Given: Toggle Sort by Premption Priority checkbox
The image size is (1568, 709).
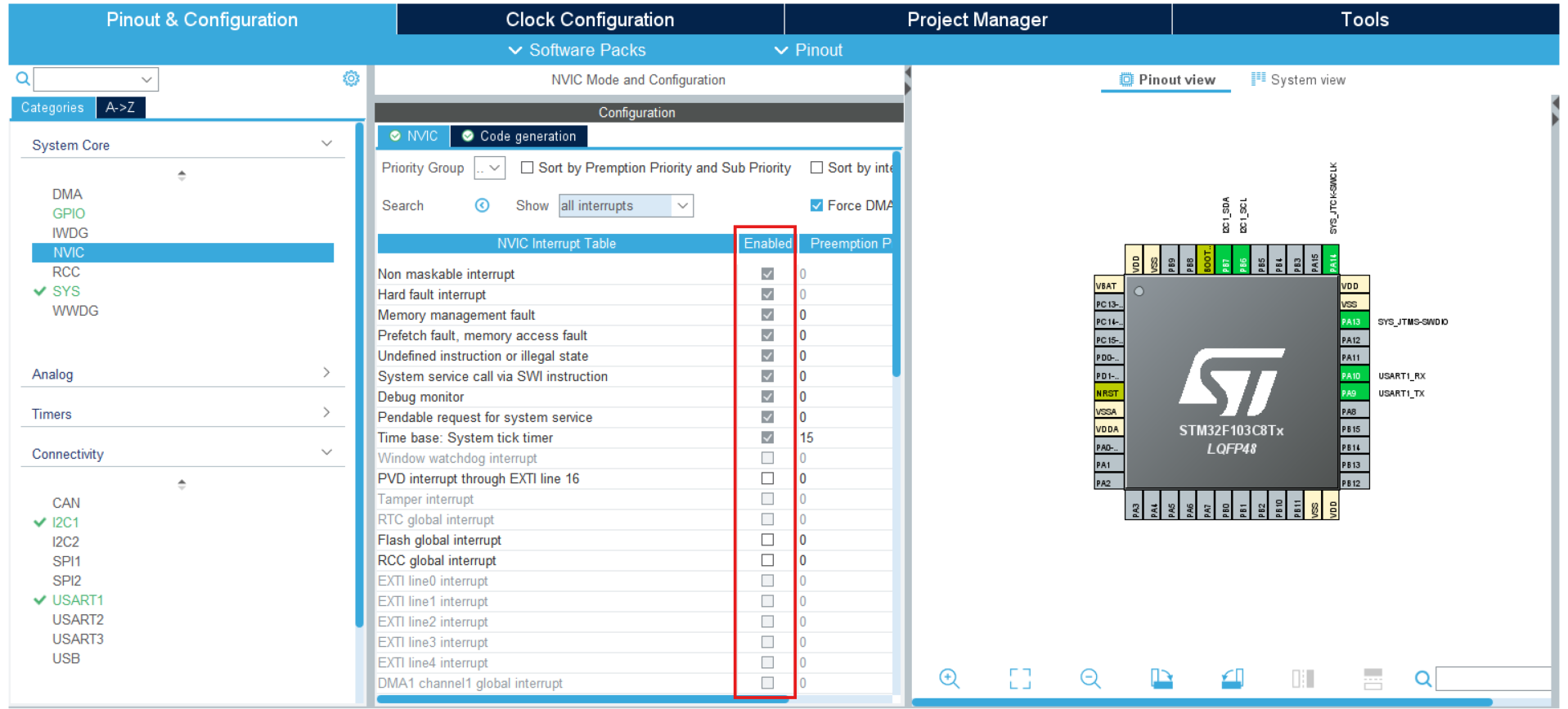Looking at the screenshot, I should click(x=528, y=168).
